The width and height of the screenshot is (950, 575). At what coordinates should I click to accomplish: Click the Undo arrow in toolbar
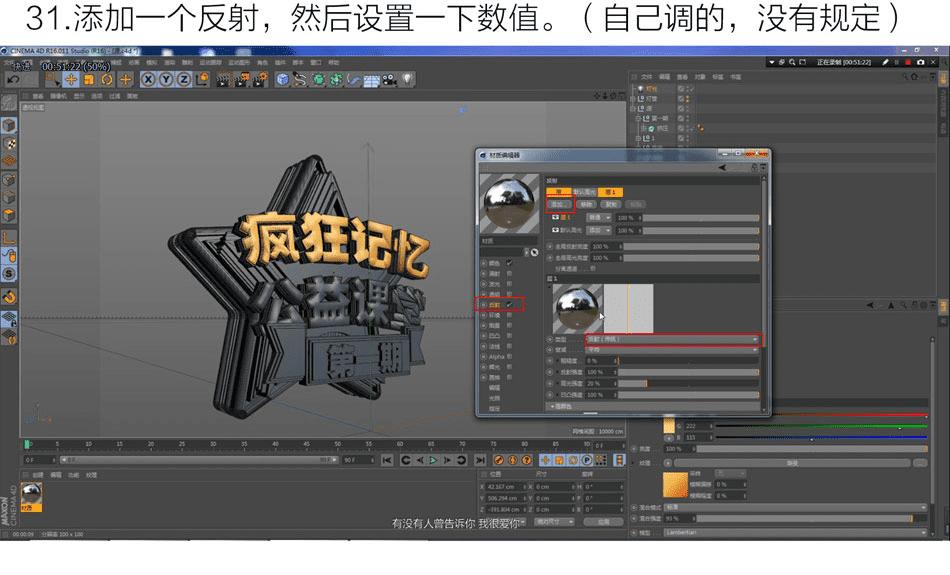click(14, 79)
